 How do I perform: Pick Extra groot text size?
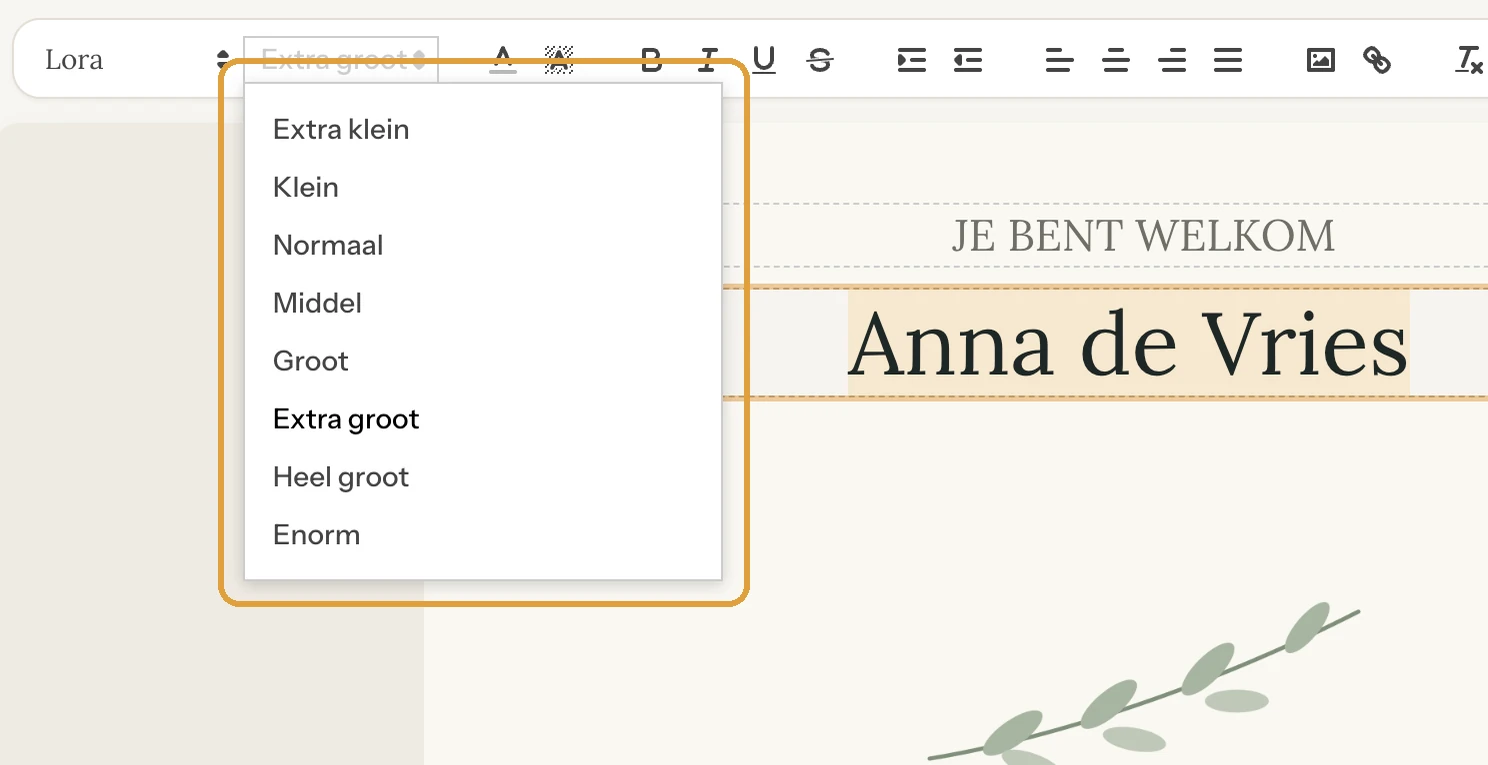[x=483, y=420]
